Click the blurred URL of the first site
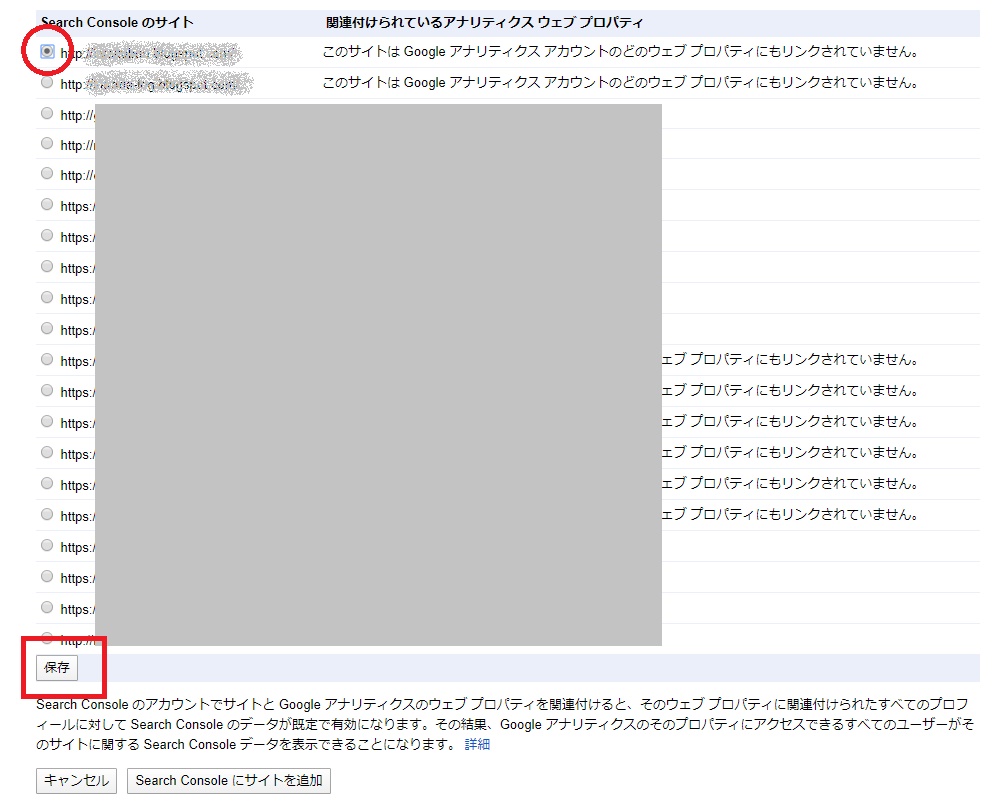The height and width of the screenshot is (809, 1007). click(x=150, y=53)
